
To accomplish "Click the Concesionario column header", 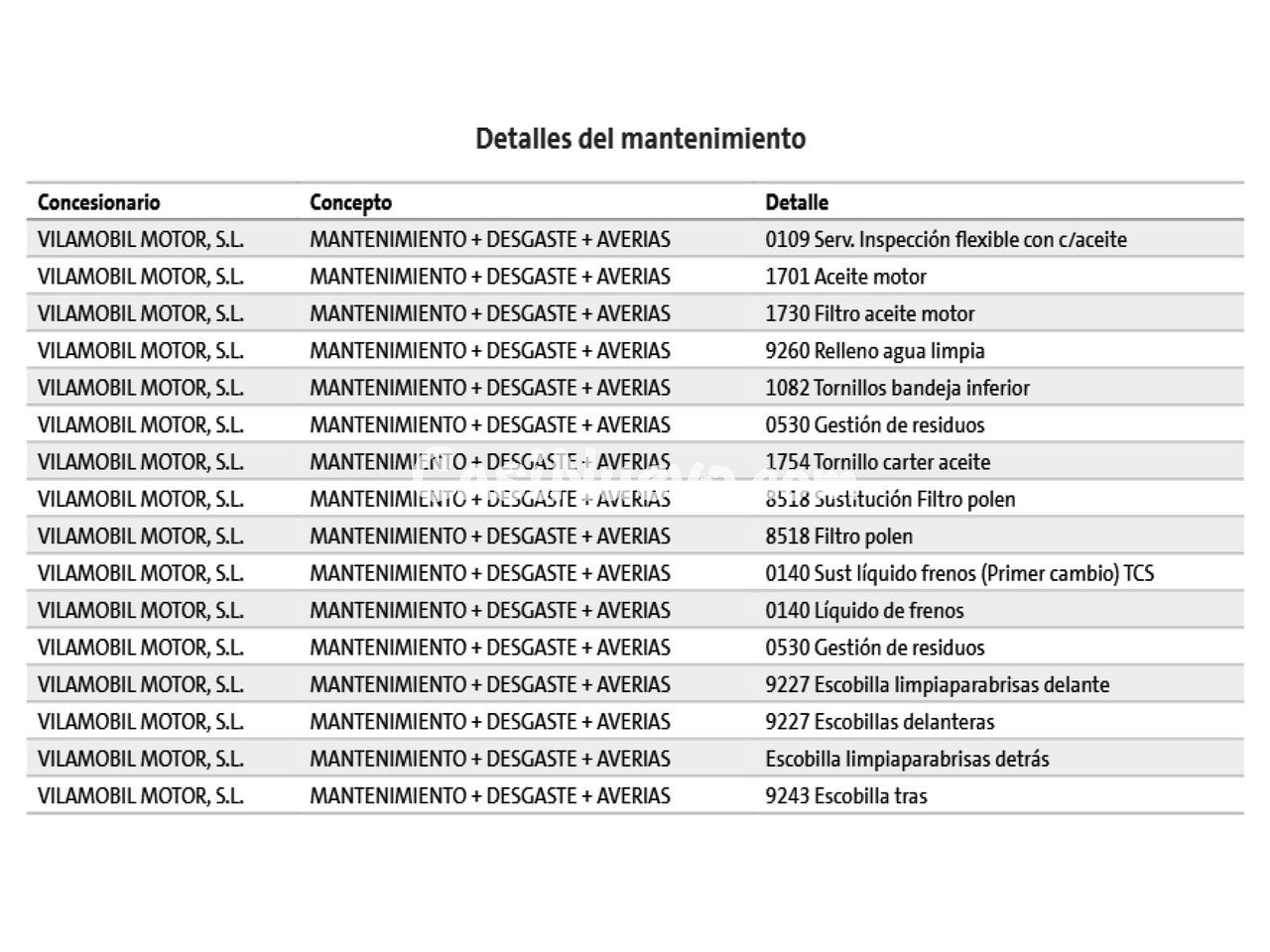I will (98, 202).
